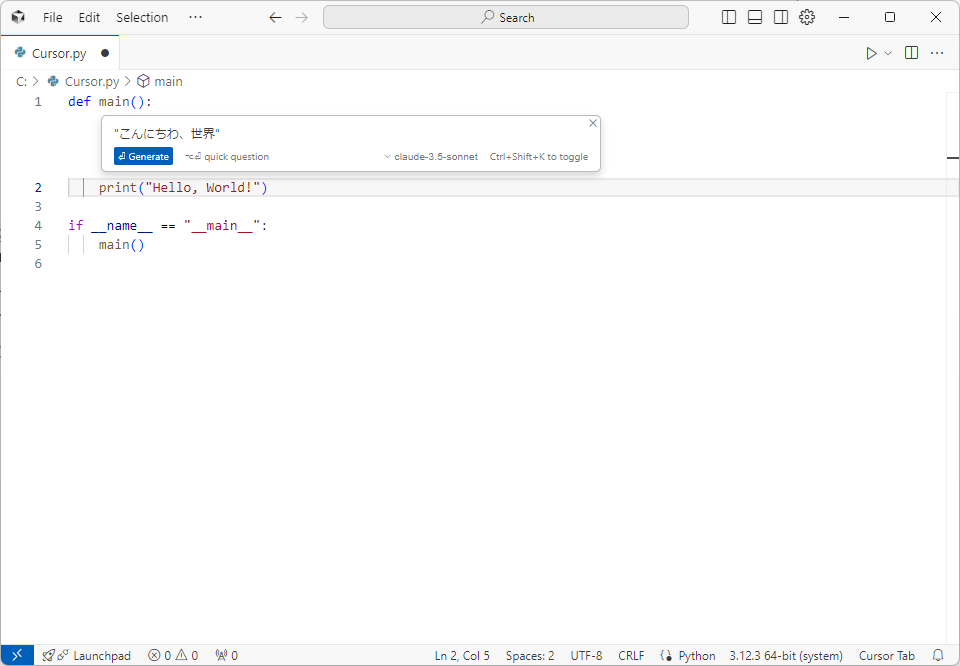
Task: Click the Run Python File play icon
Action: [x=871, y=53]
